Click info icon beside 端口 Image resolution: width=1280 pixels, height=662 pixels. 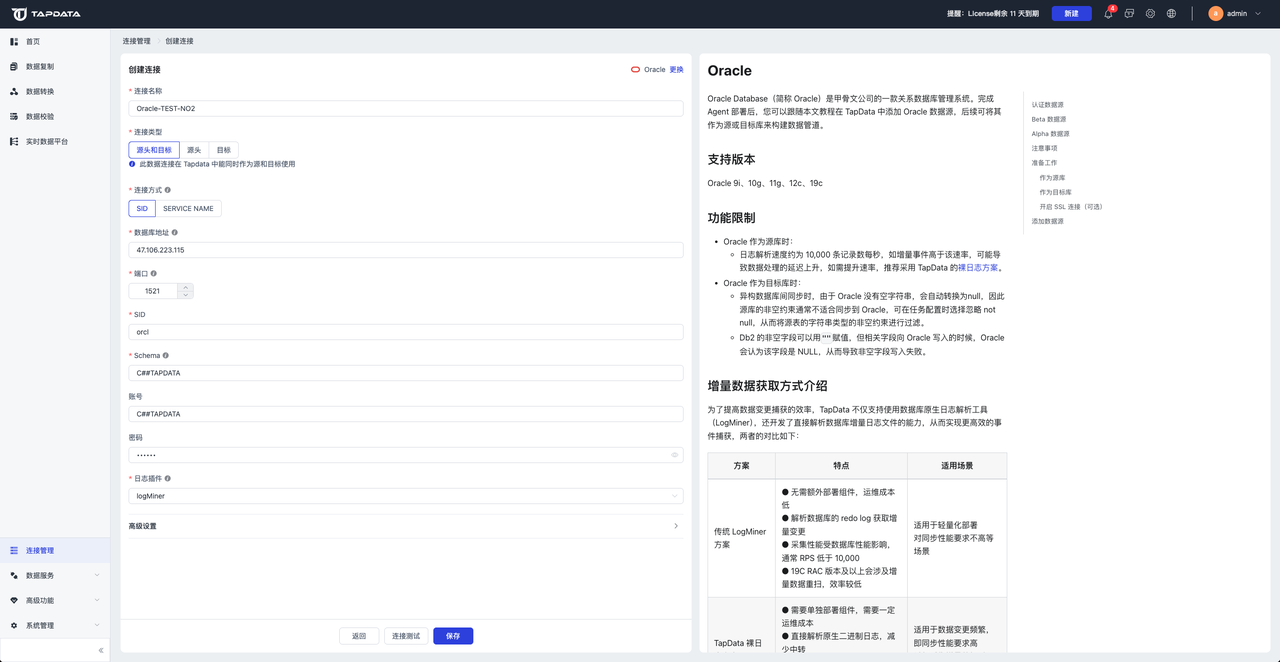click(x=153, y=273)
